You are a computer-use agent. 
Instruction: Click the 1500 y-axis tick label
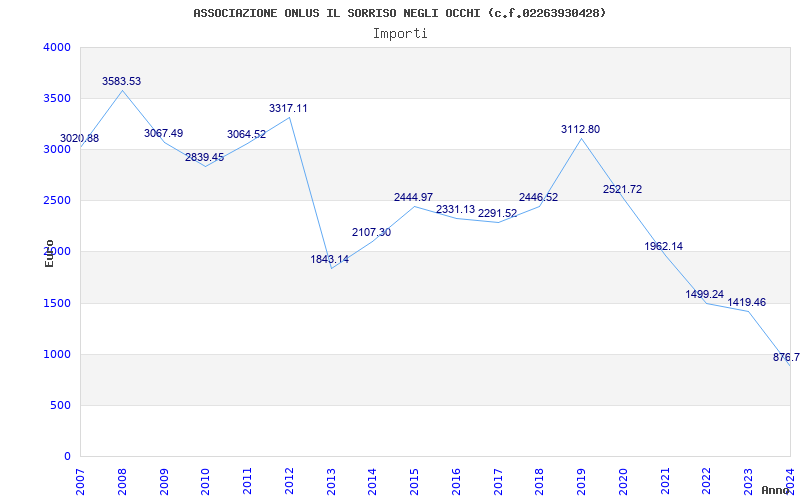coord(57,304)
